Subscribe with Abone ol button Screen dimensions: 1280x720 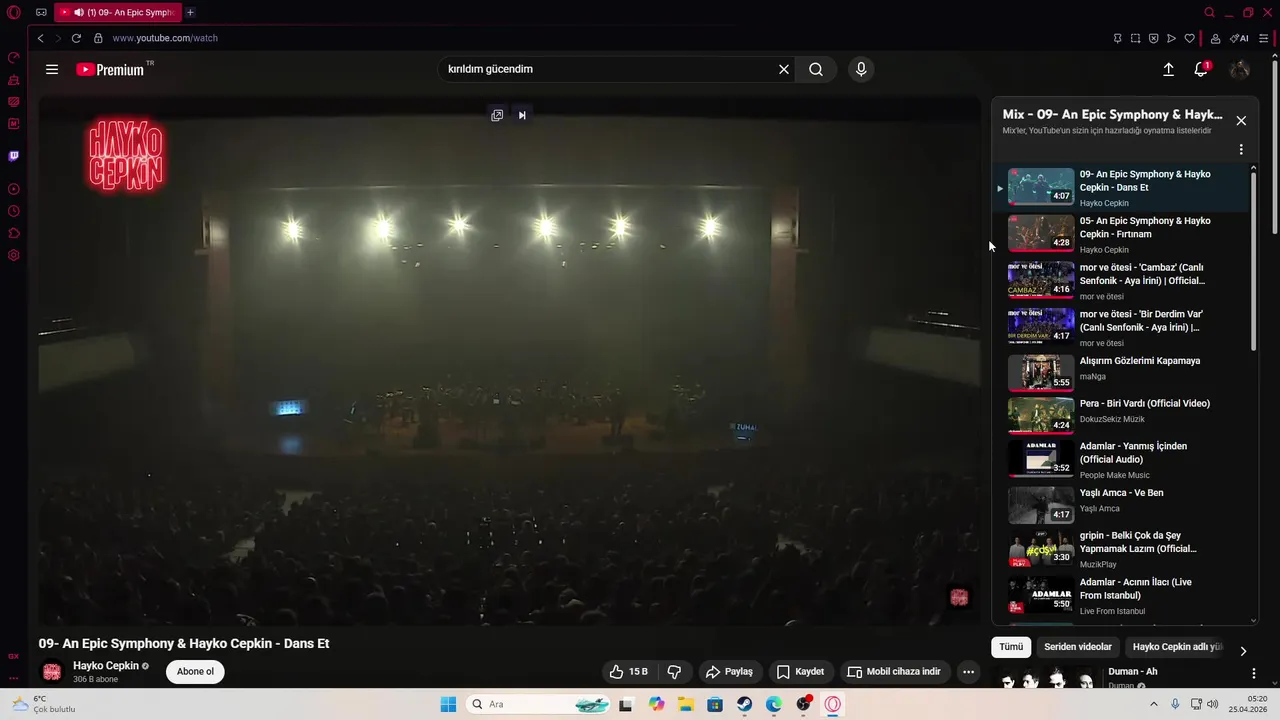tap(195, 671)
